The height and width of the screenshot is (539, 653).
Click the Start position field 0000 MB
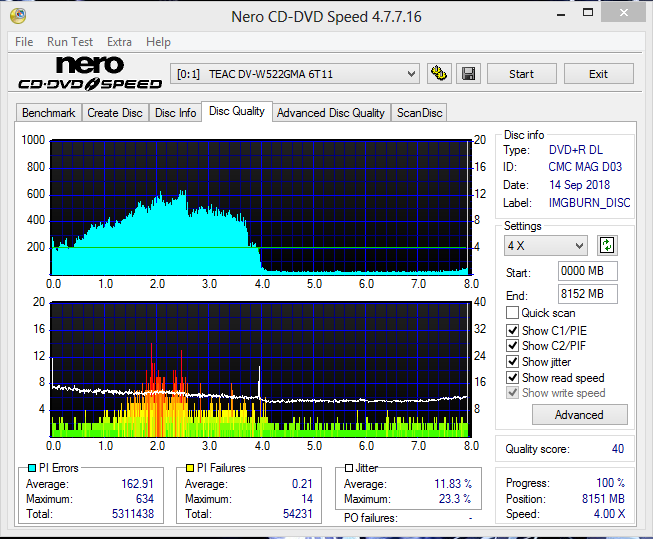coord(587,271)
